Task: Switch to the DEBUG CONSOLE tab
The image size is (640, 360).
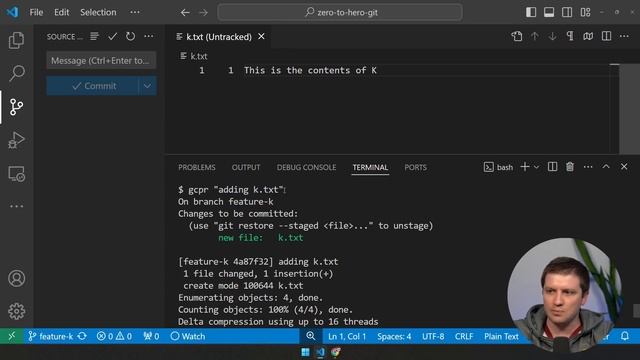Action: pyautogui.click(x=306, y=167)
